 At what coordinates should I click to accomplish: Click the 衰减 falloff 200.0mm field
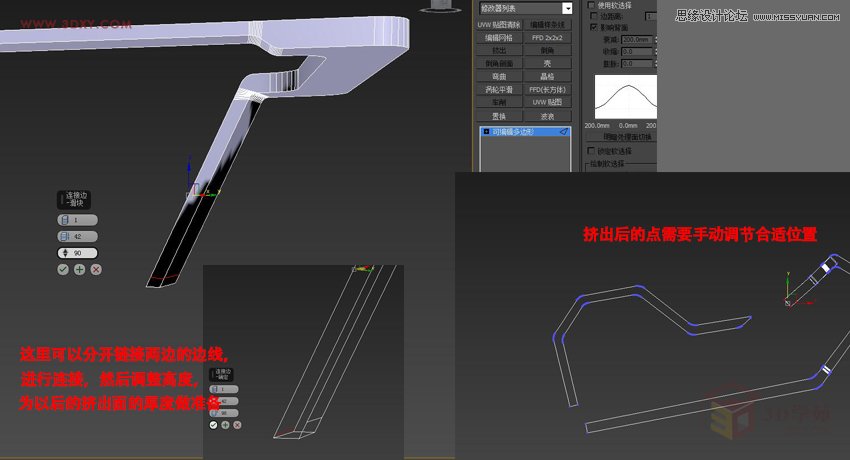click(x=637, y=40)
